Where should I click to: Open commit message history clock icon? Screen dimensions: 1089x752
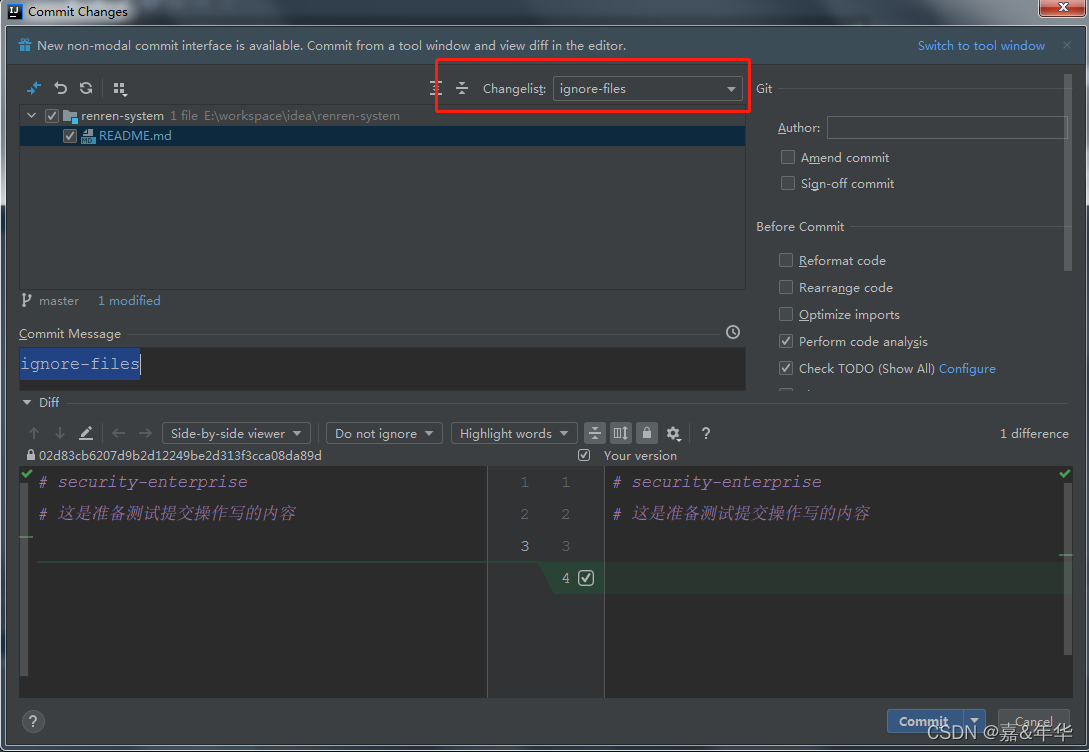click(733, 332)
